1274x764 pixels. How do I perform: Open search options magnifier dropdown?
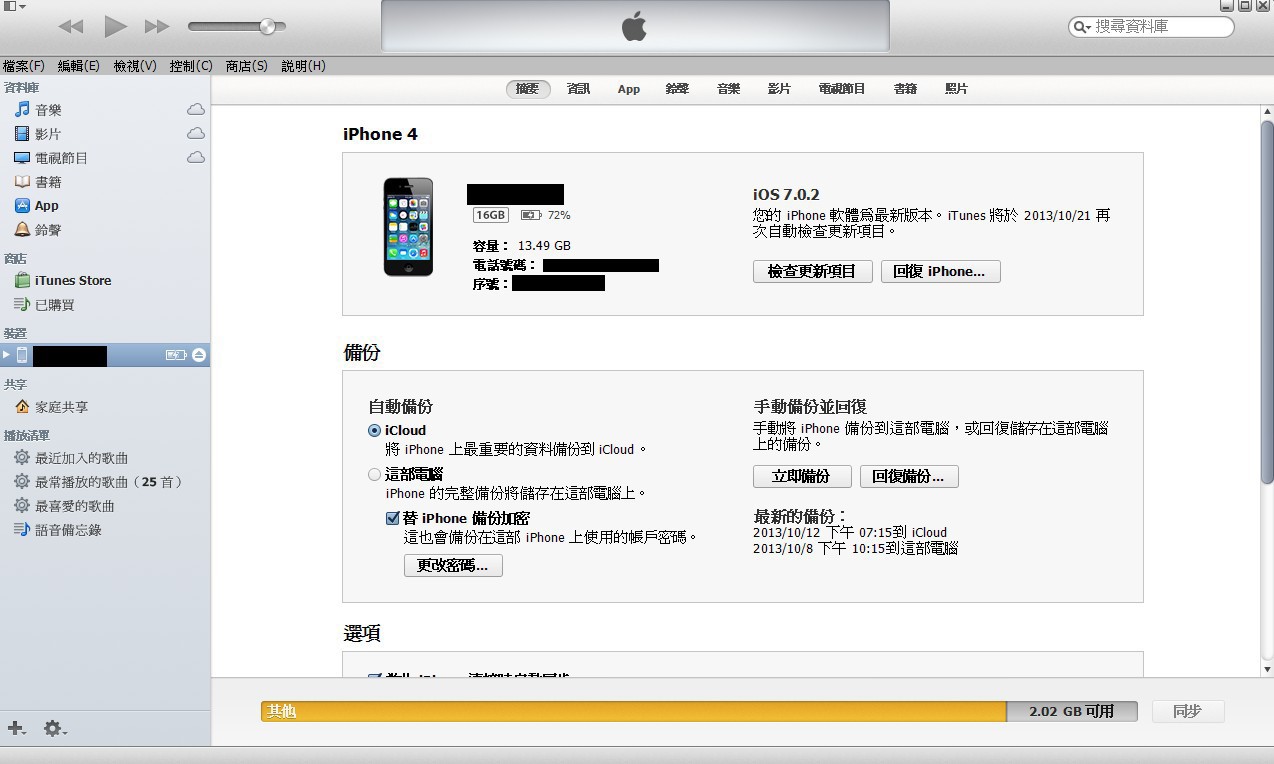pyautogui.click(x=1081, y=27)
